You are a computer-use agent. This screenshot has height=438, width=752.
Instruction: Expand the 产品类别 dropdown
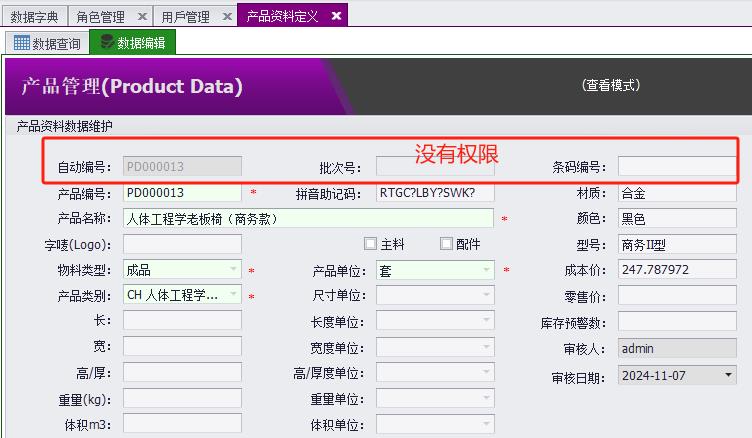tap(234, 295)
